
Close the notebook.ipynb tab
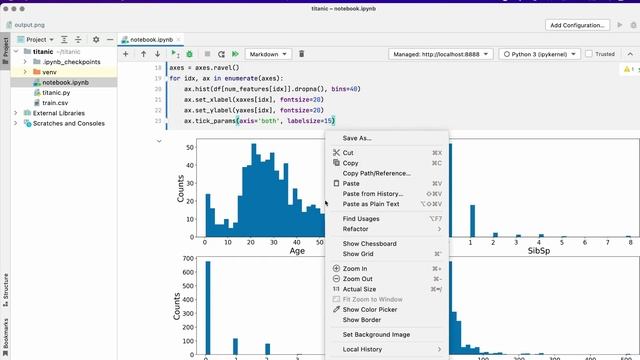coord(178,40)
